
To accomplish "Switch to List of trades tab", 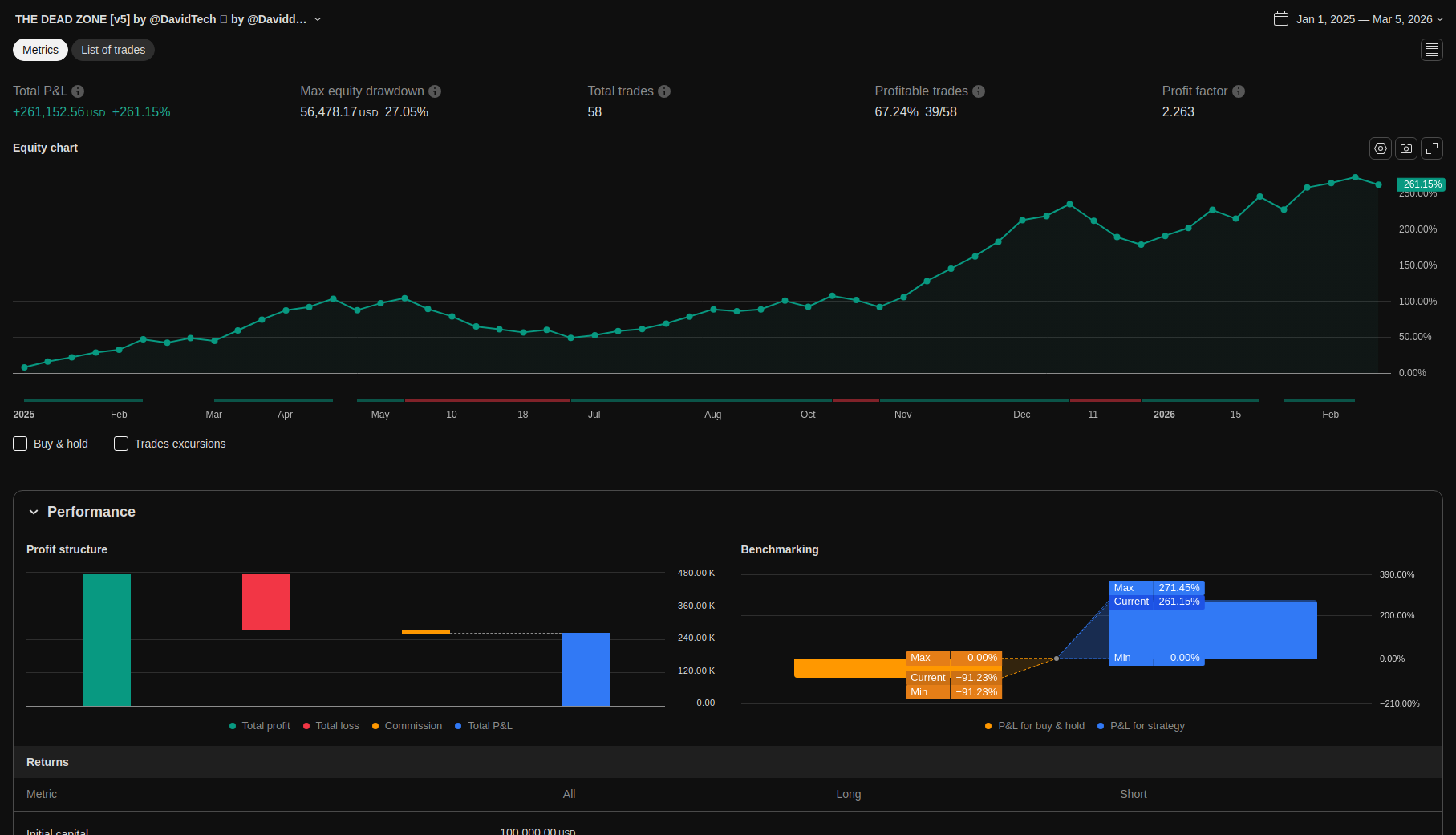I will click(113, 50).
